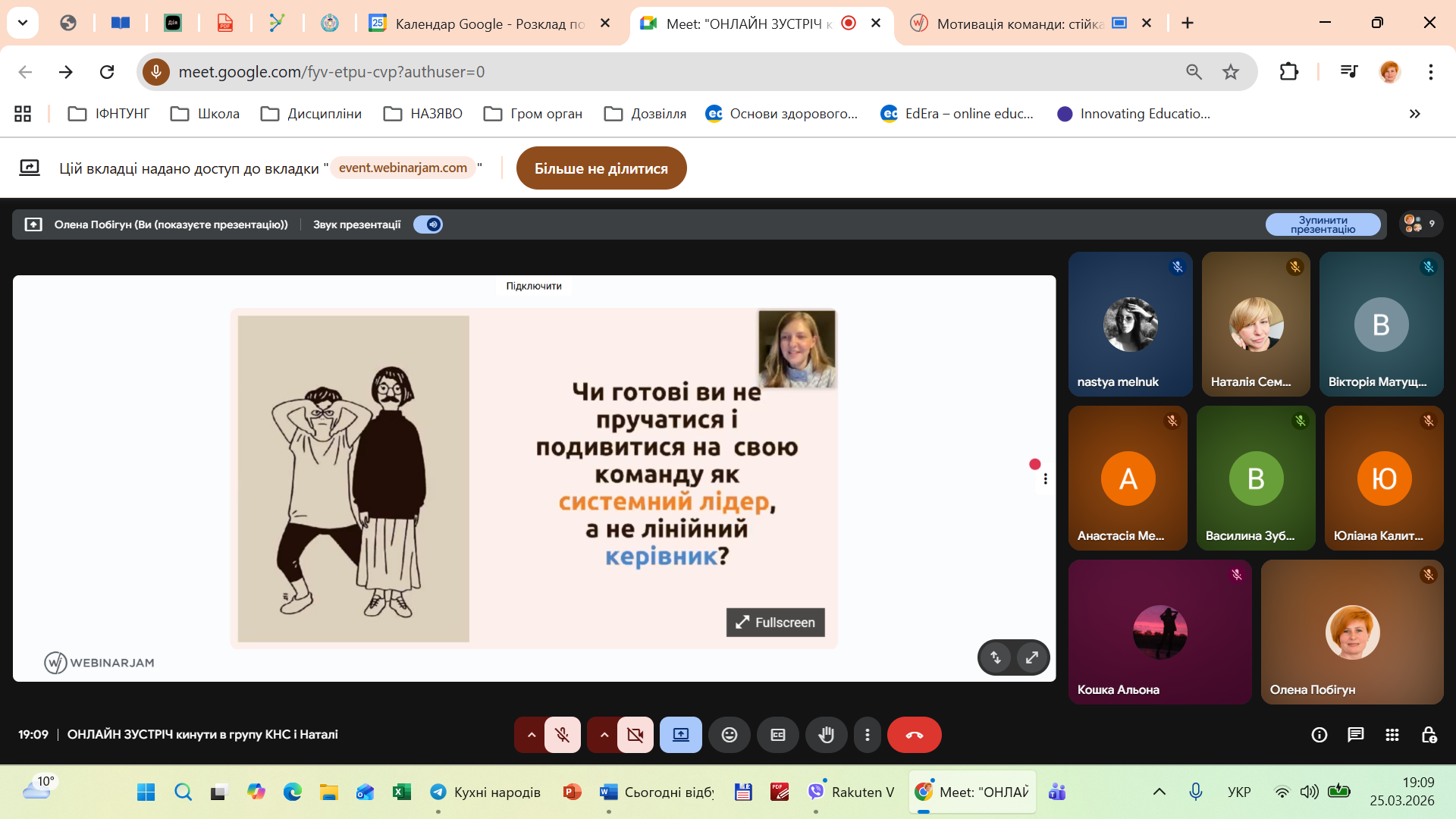
Task: Switch to the Календар Google tab
Action: coord(489,24)
